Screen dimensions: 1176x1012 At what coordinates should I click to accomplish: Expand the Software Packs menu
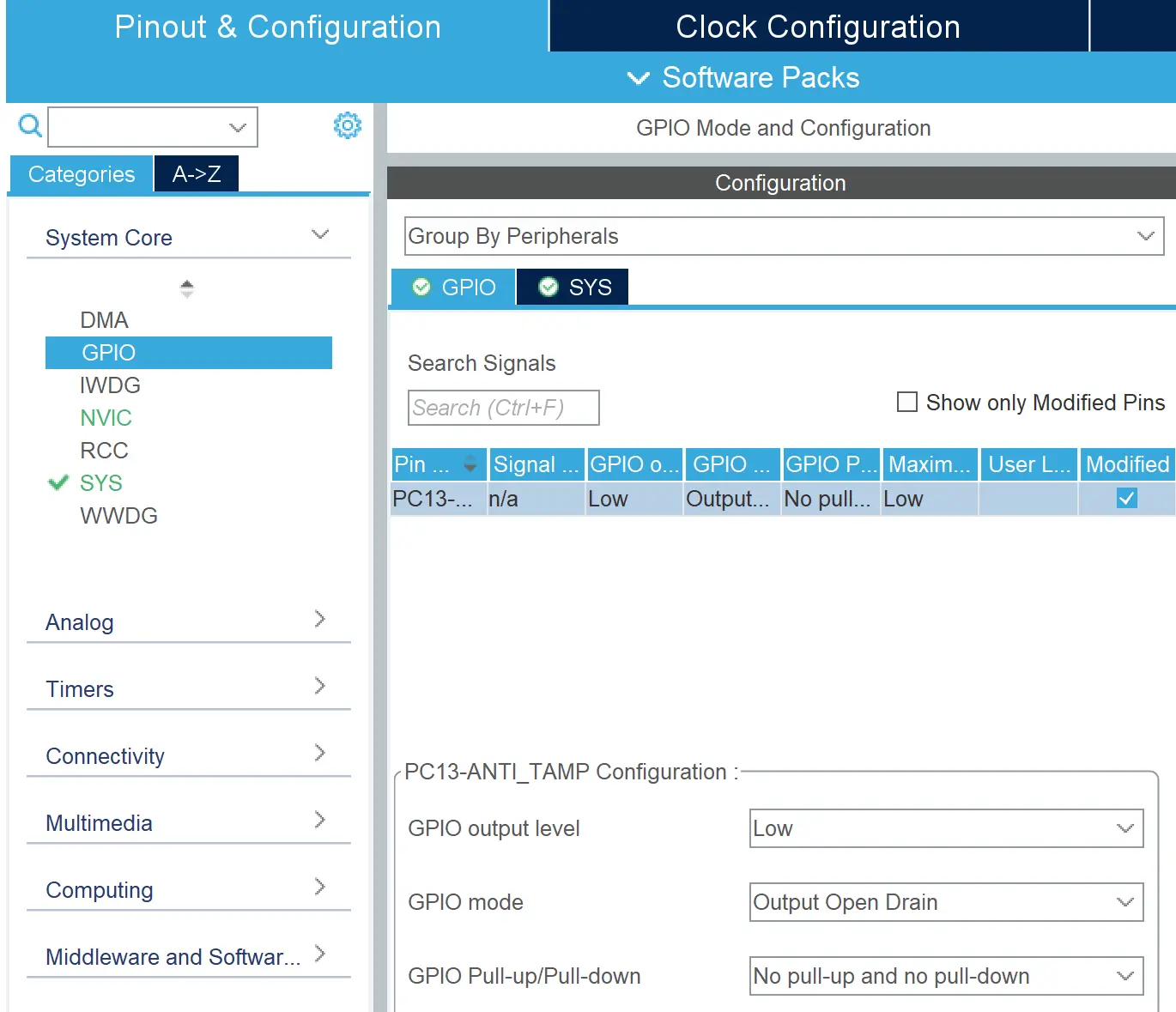click(x=743, y=78)
